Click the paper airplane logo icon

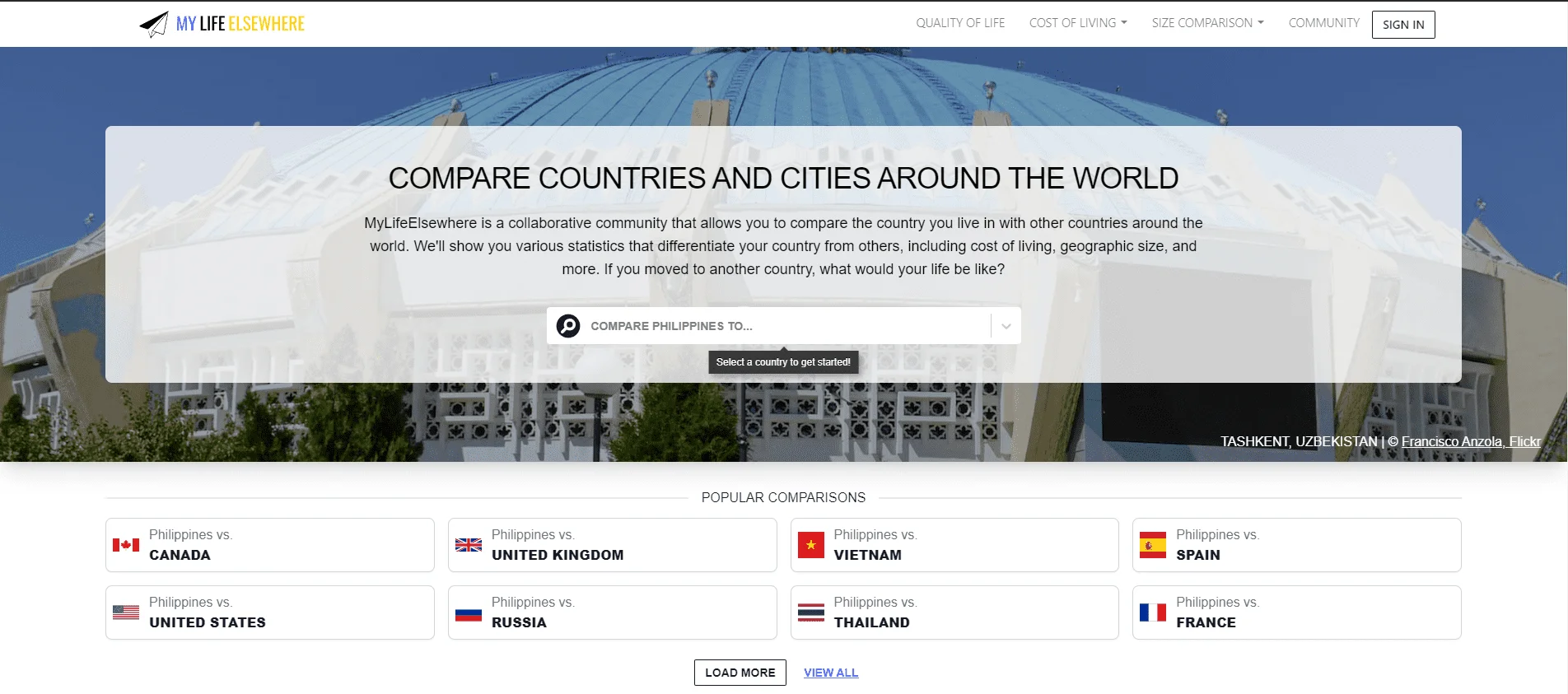click(x=154, y=24)
